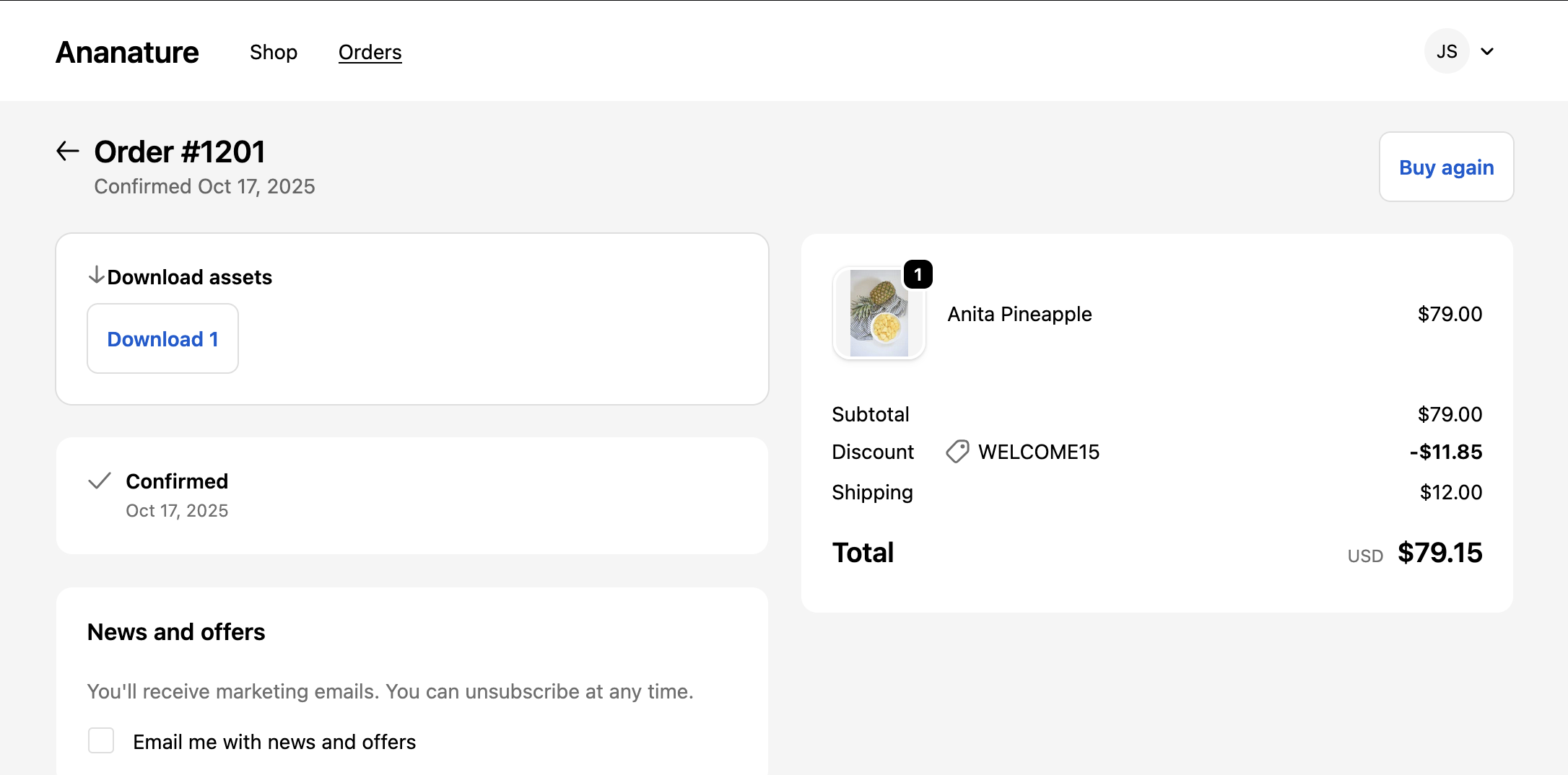Open the account dropdown chevron
The image size is (1568, 775).
[1487, 51]
